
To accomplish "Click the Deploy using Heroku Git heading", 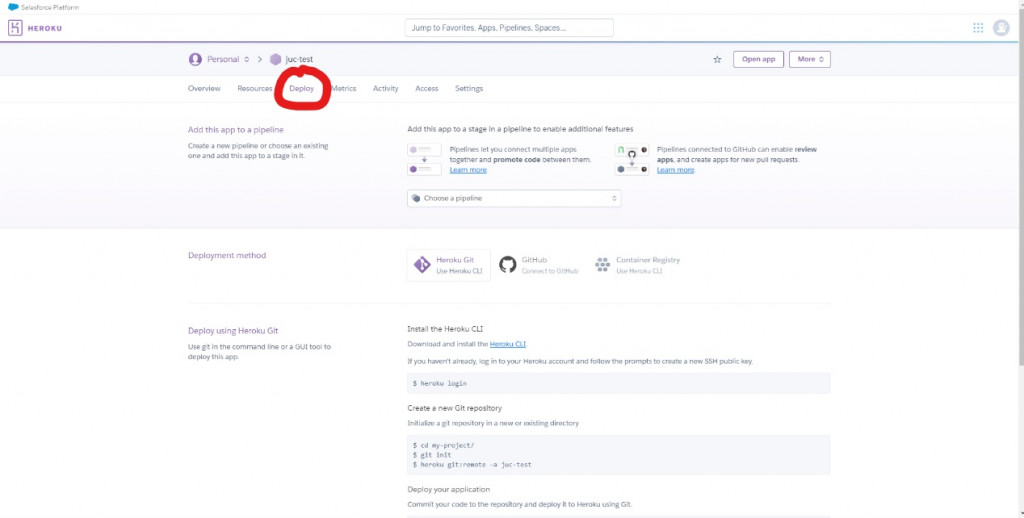I will click(x=232, y=331).
